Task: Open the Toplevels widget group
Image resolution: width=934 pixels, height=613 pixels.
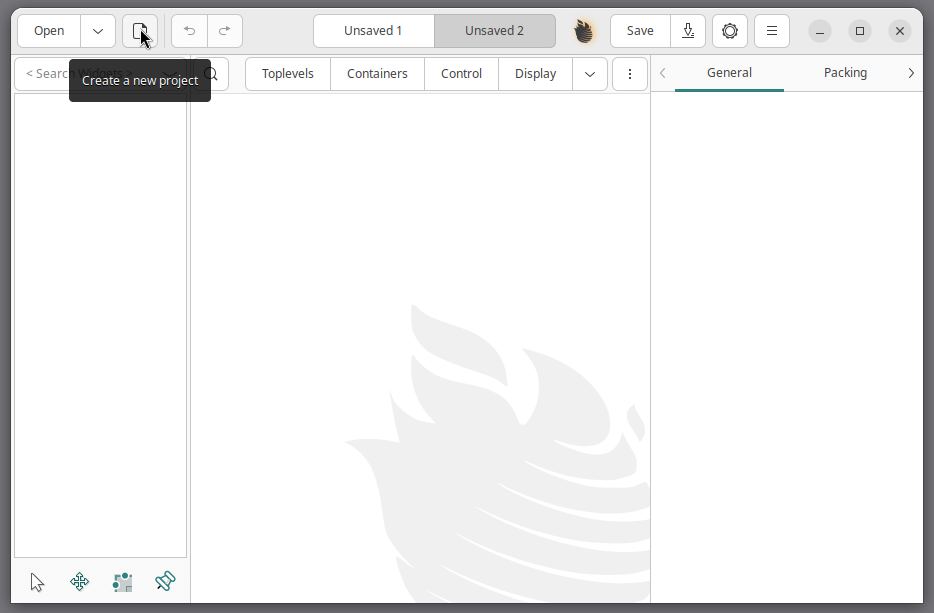Action: coord(288,74)
